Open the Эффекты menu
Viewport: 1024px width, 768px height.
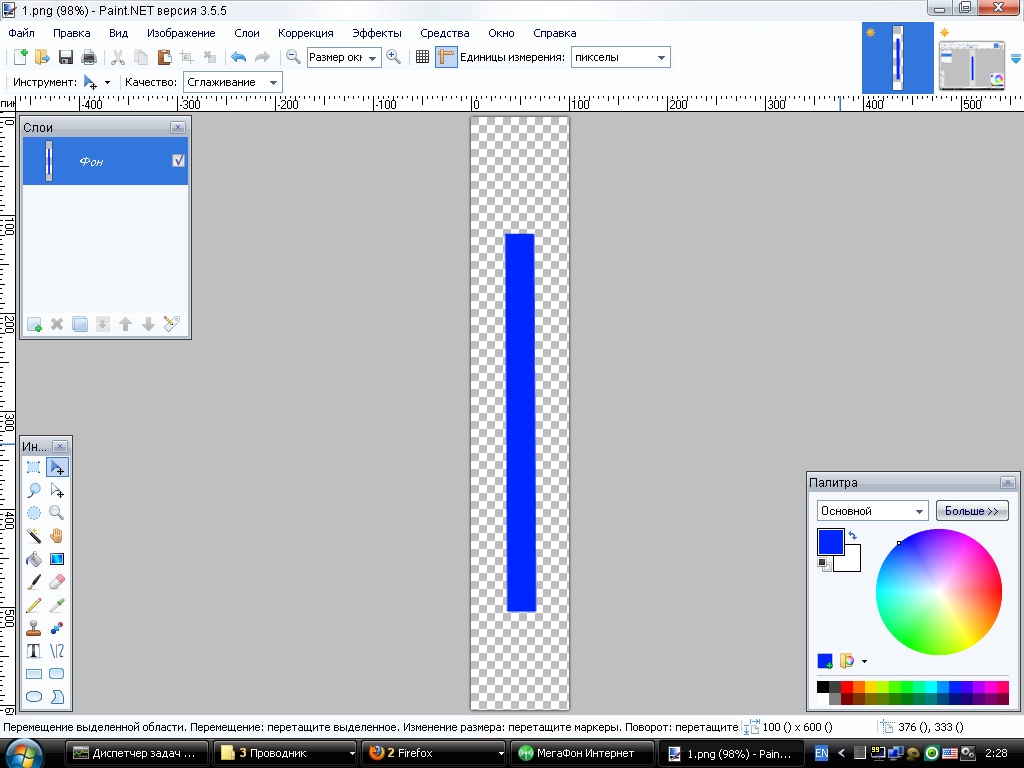[377, 33]
